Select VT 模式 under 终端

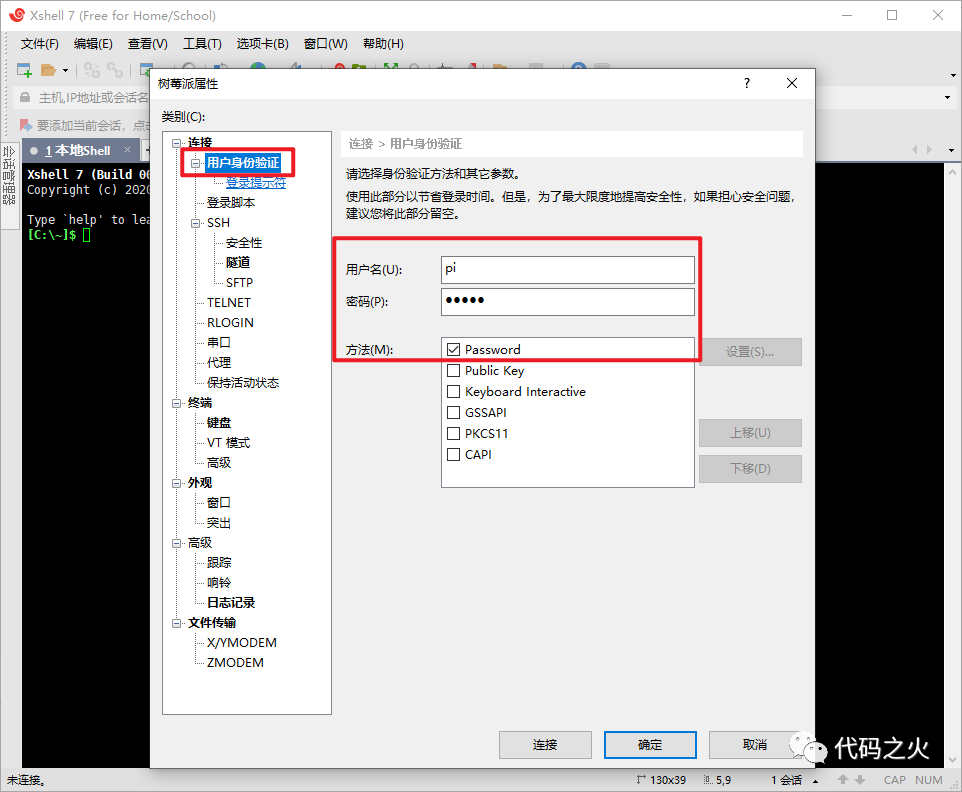tap(228, 443)
